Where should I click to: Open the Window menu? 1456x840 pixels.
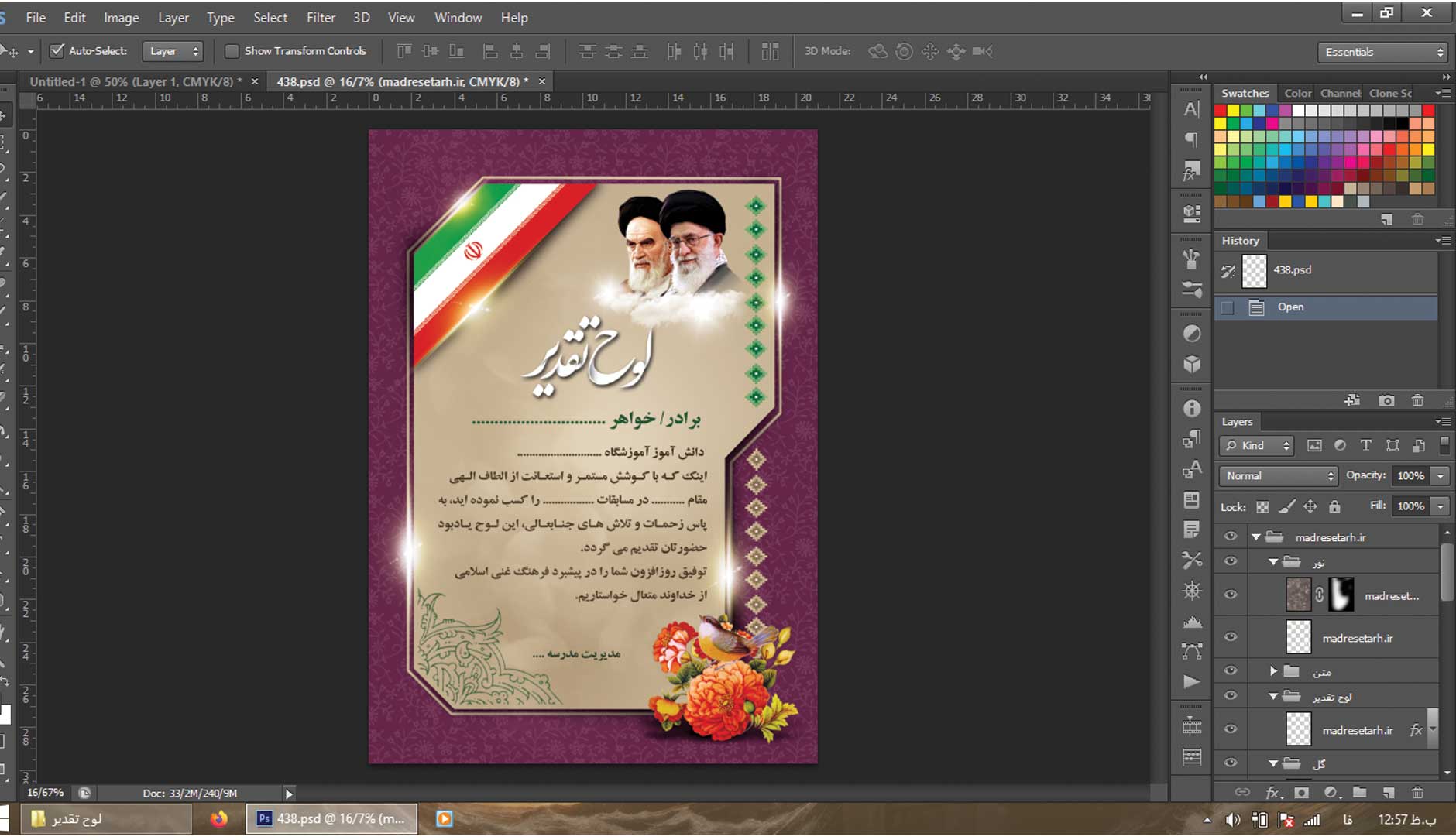pyautogui.click(x=458, y=17)
